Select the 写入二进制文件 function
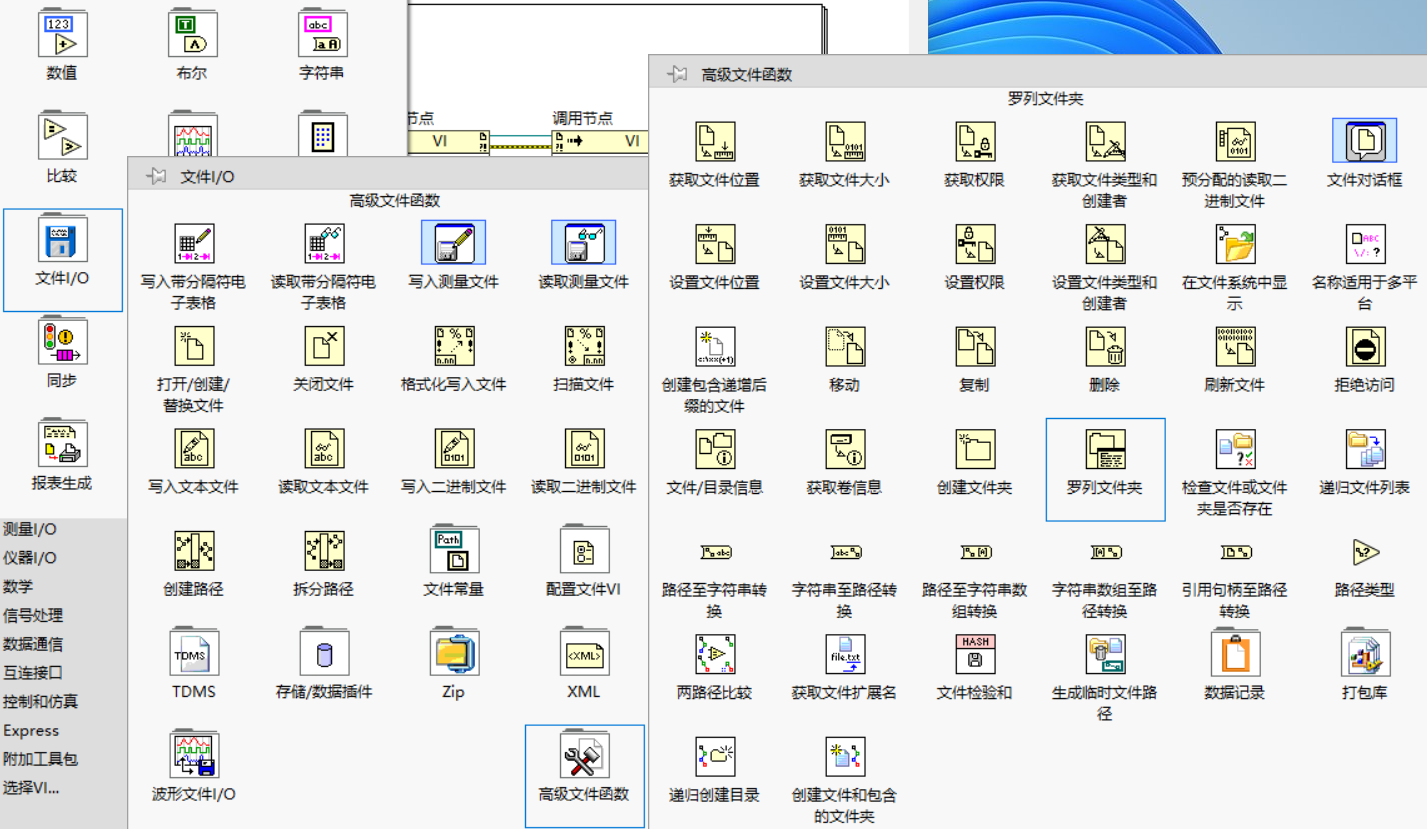Image resolution: width=1427 pixels, height=829 pixels. (x=454, y=449)
